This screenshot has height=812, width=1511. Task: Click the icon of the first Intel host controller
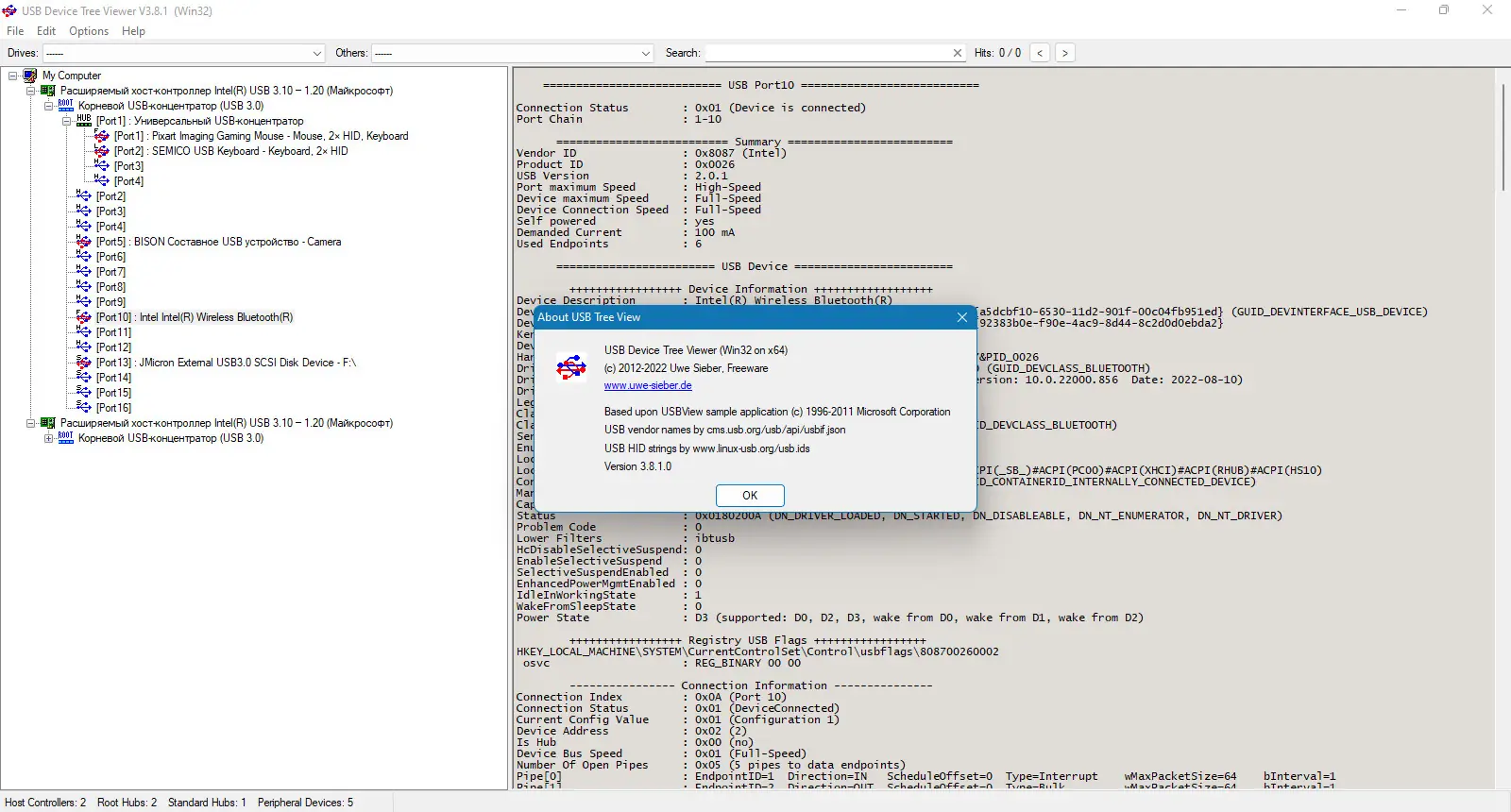48,91
